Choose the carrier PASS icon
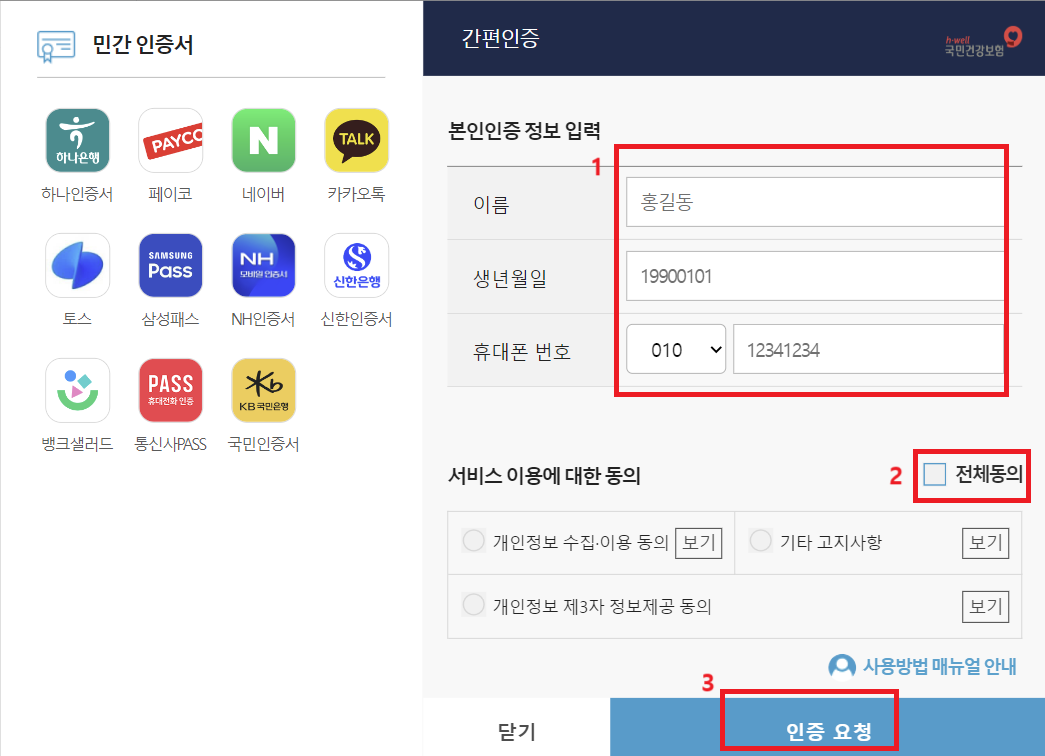Viewport: 1045px width, 756px height. tap(171, 390)
